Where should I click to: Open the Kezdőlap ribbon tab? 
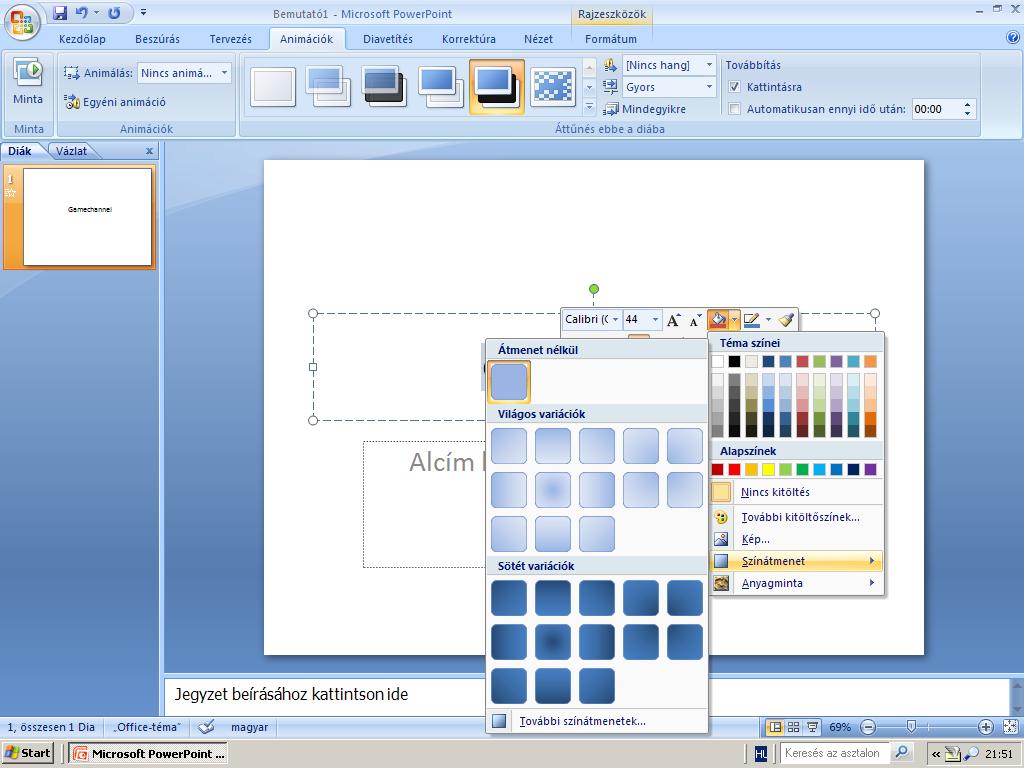tap(82, 39)
